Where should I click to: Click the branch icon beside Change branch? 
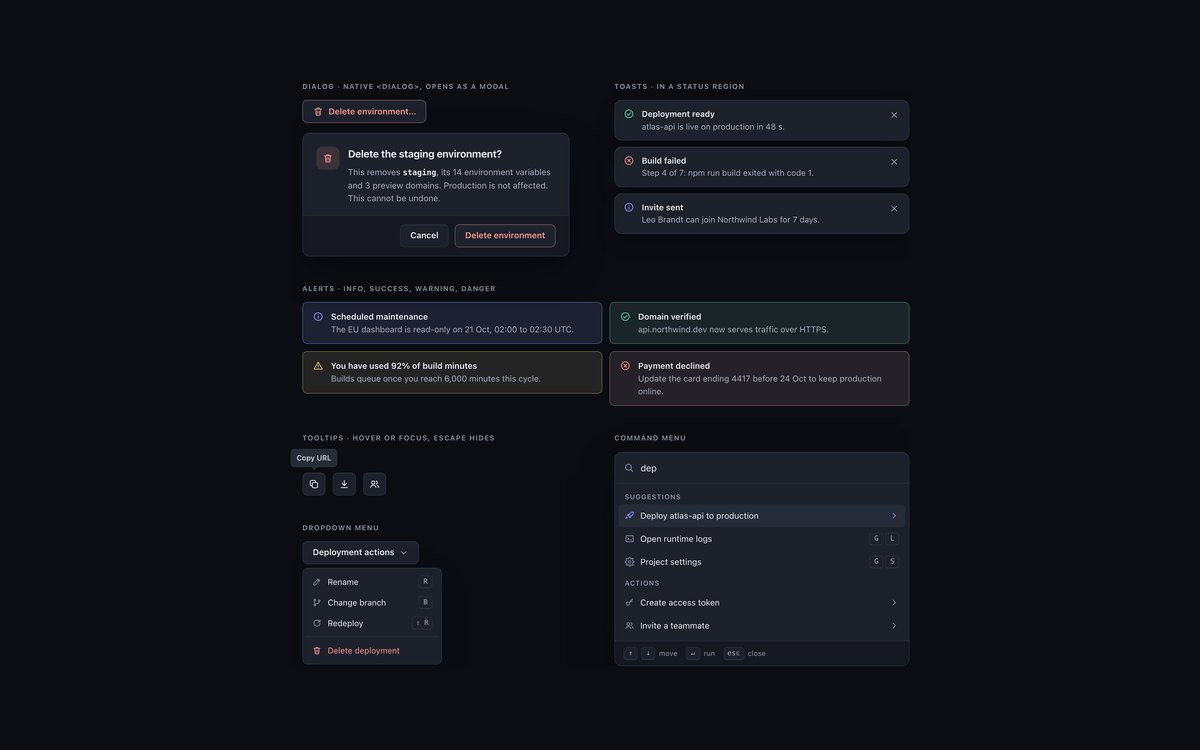pos(317,603)
